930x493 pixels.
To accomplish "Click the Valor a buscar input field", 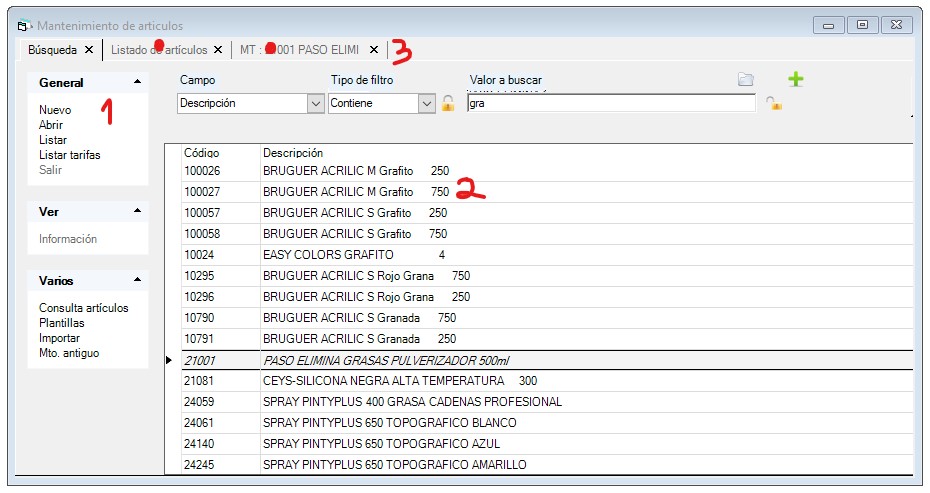I will coord(611,103).
